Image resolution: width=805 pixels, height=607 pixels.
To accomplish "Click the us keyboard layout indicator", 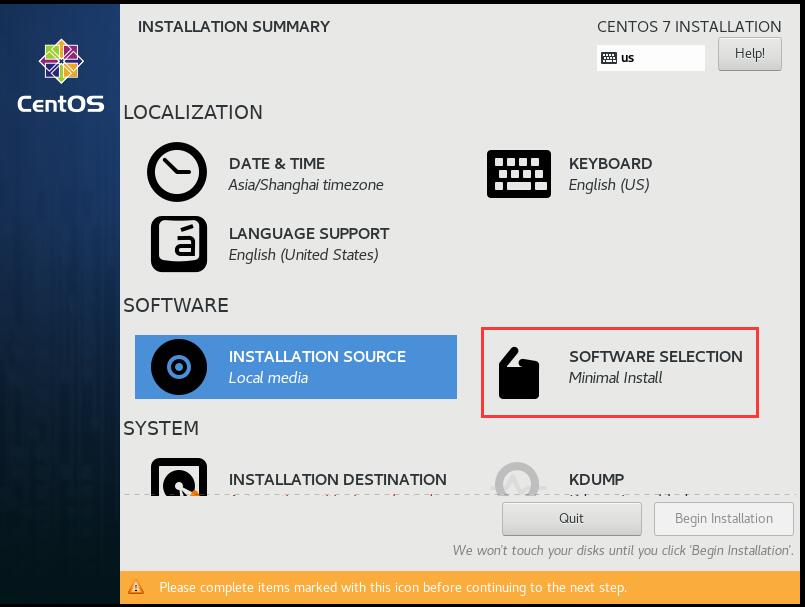I will tap(650, 58).
